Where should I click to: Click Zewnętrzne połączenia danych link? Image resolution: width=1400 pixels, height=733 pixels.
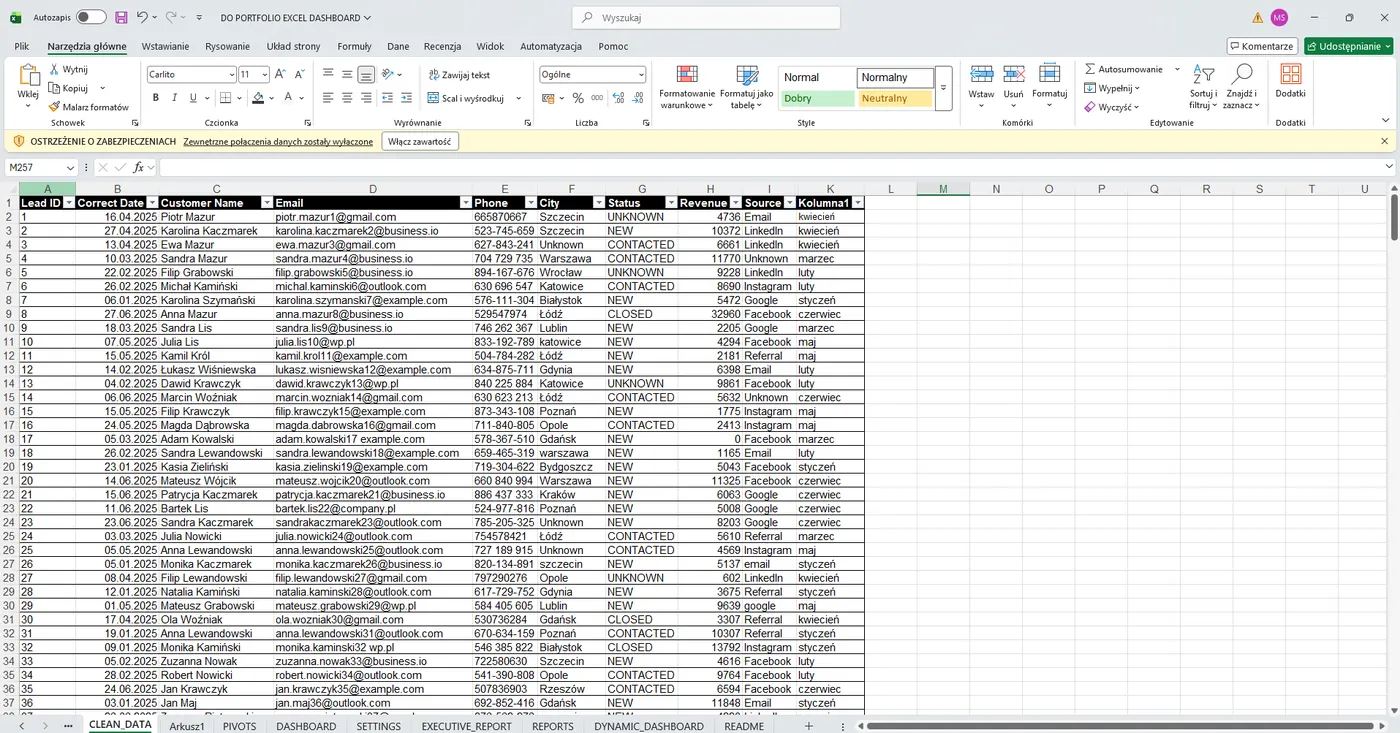[278, 141]
